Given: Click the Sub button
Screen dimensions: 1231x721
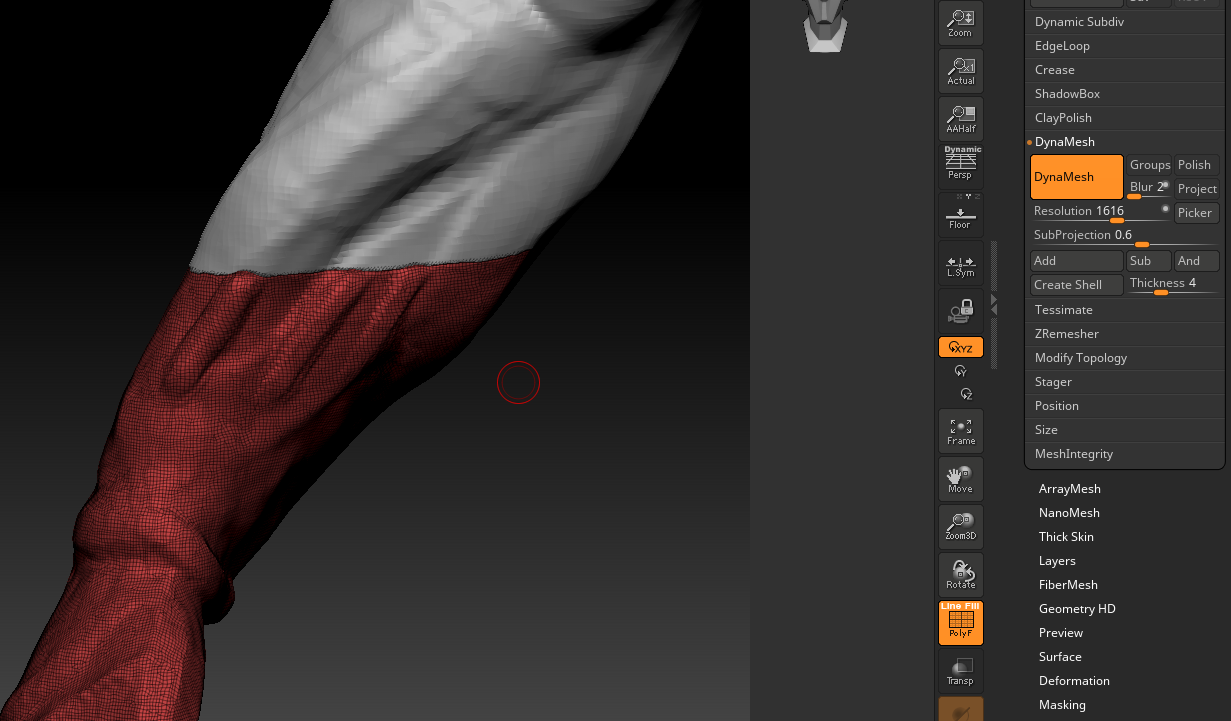Looking at the screenshot, I should pyautogui.click(x=1149, y=261).
